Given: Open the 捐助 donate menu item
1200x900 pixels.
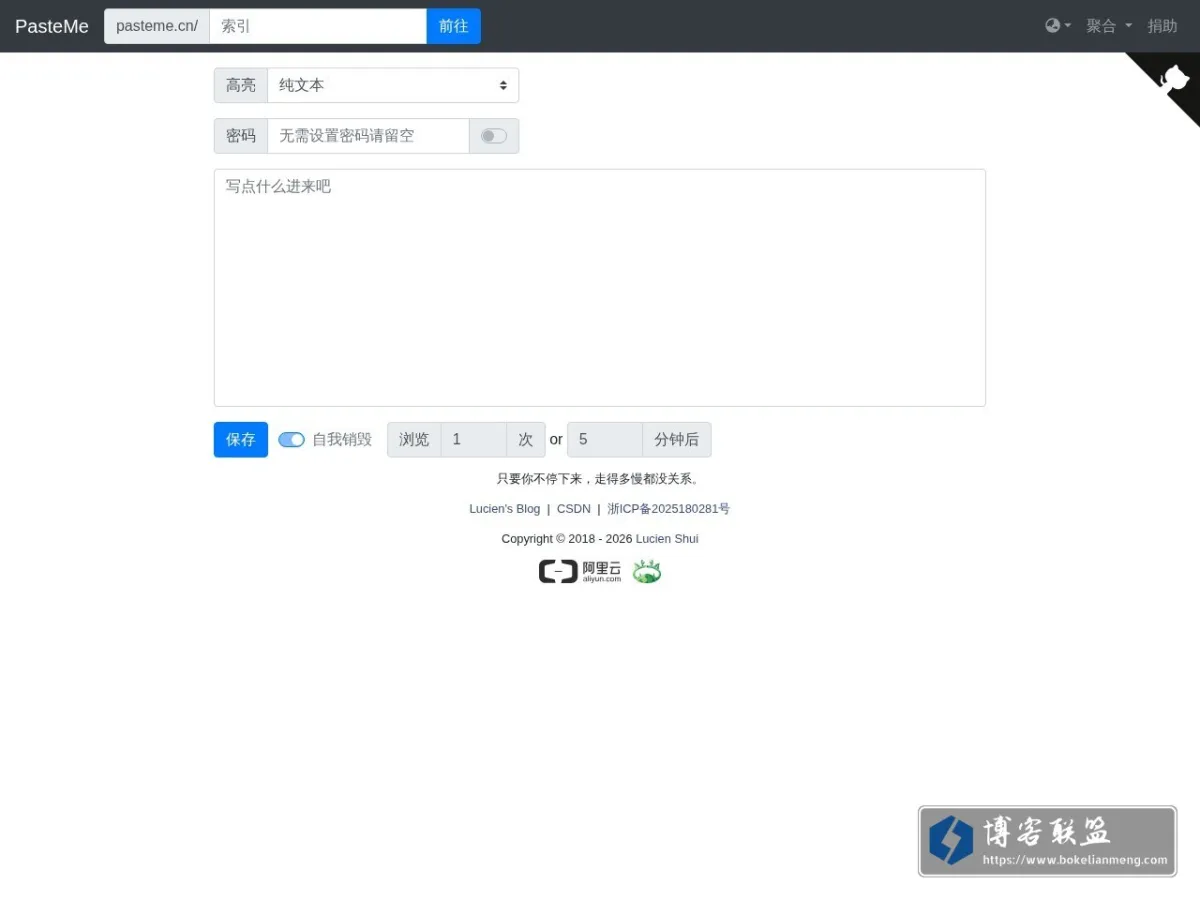Looking at the screenshot, I should point(1162,26).
